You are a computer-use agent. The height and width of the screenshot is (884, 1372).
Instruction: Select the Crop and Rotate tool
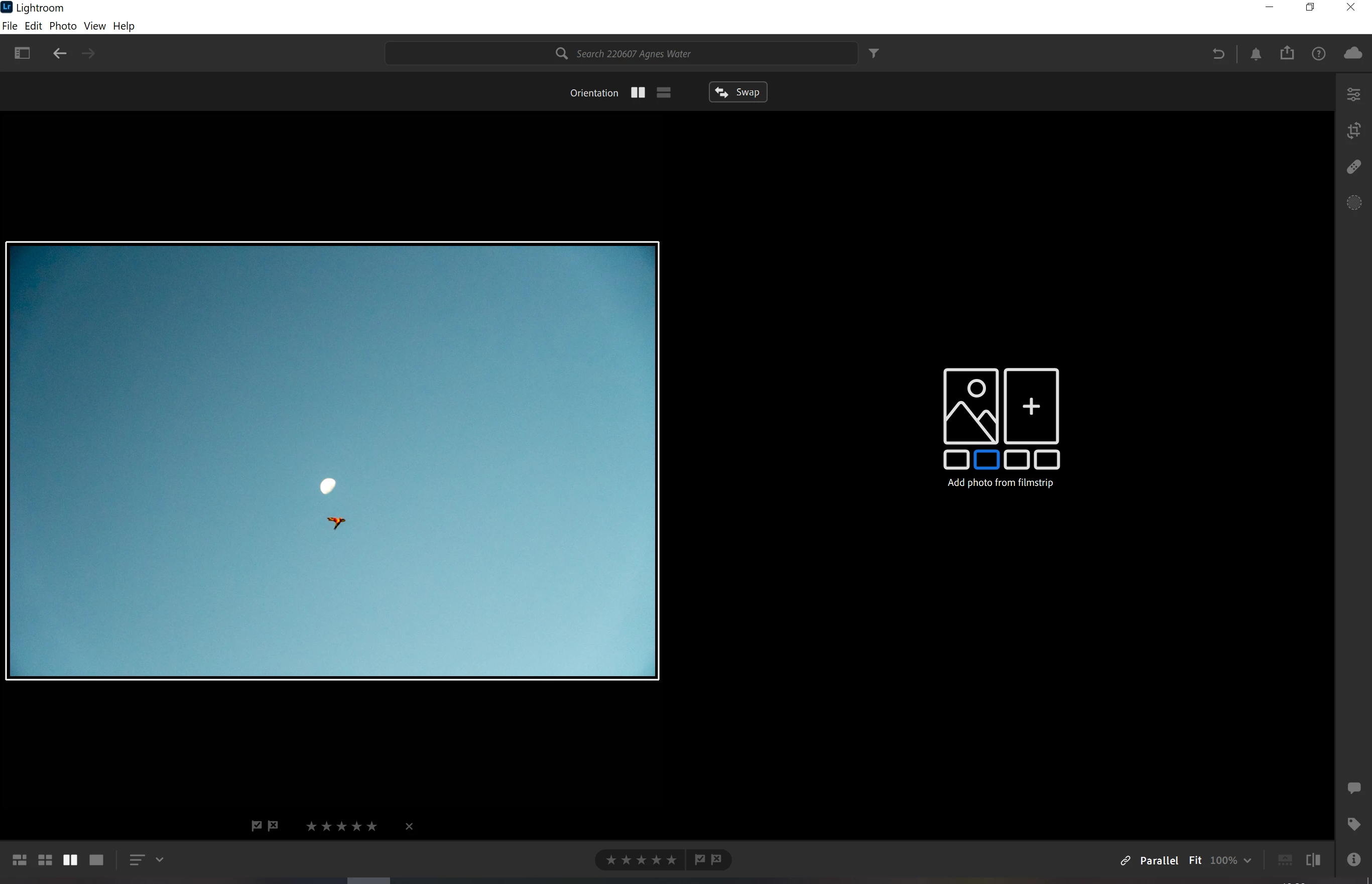(1353, 131)
